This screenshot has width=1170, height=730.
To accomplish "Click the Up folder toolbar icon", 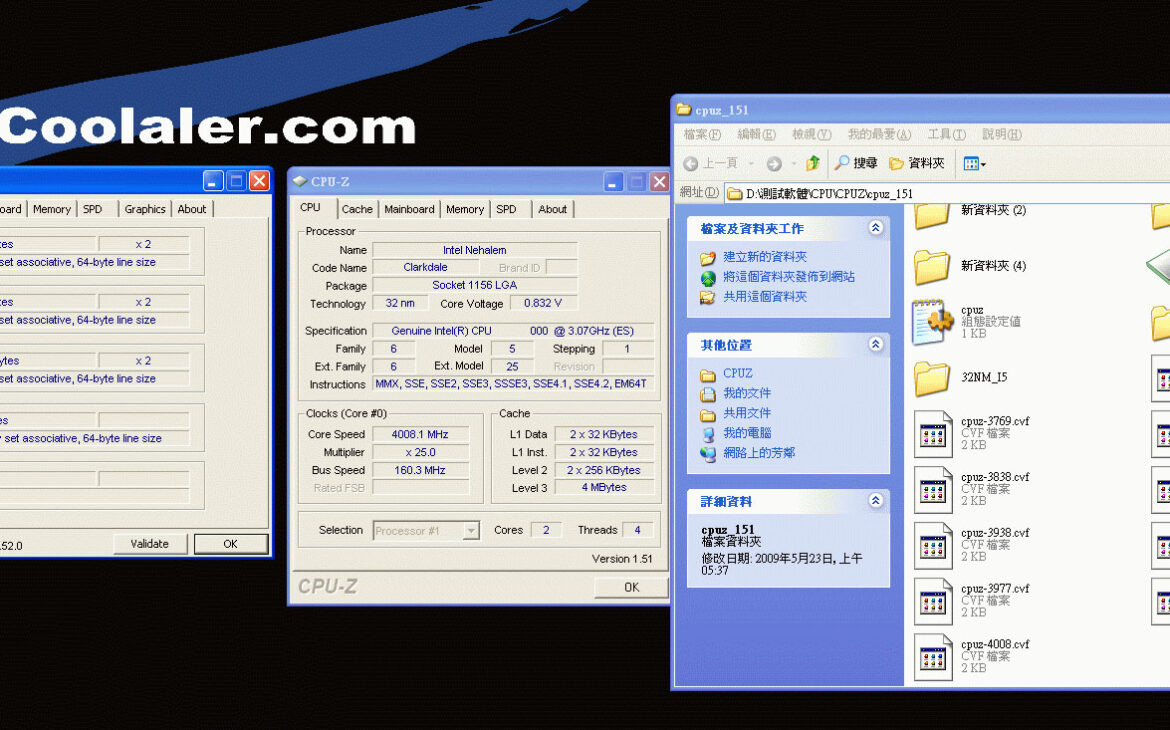I will (x=813, y=163).
